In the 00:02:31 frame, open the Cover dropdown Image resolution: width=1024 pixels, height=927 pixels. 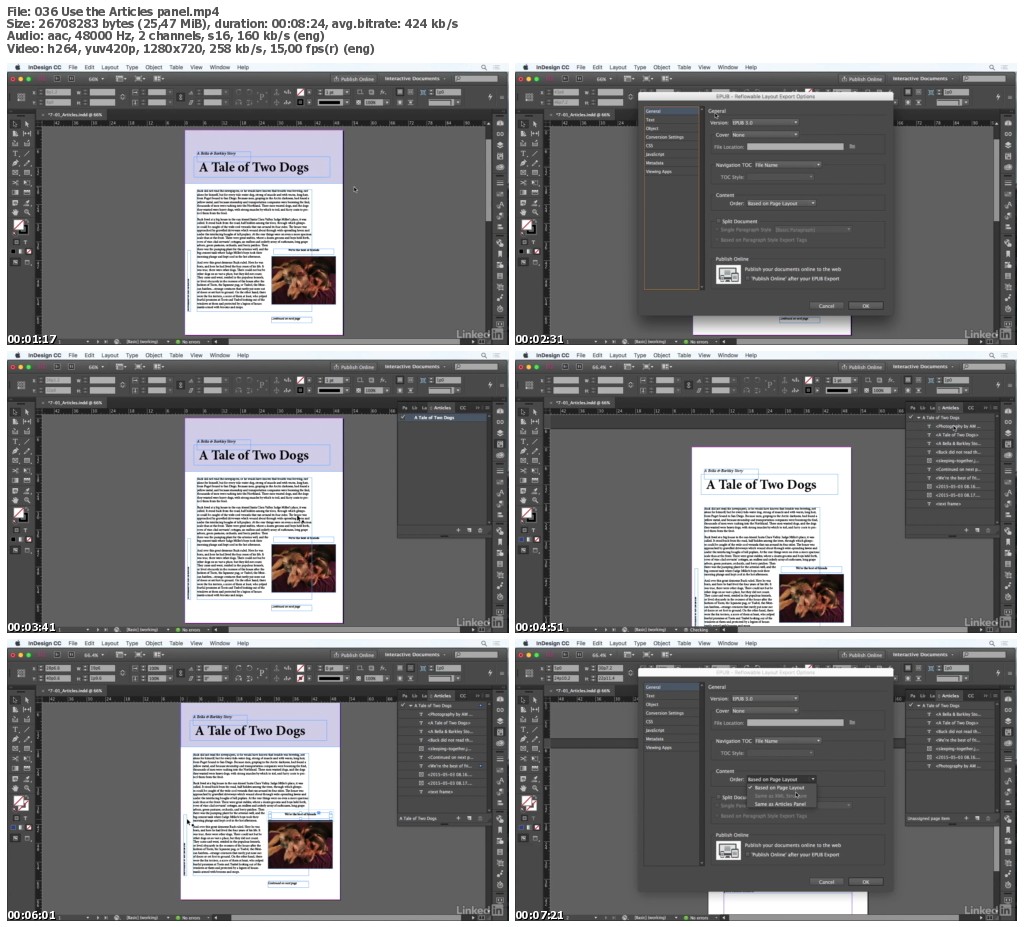pyautogui.click(x=764, y=135)
